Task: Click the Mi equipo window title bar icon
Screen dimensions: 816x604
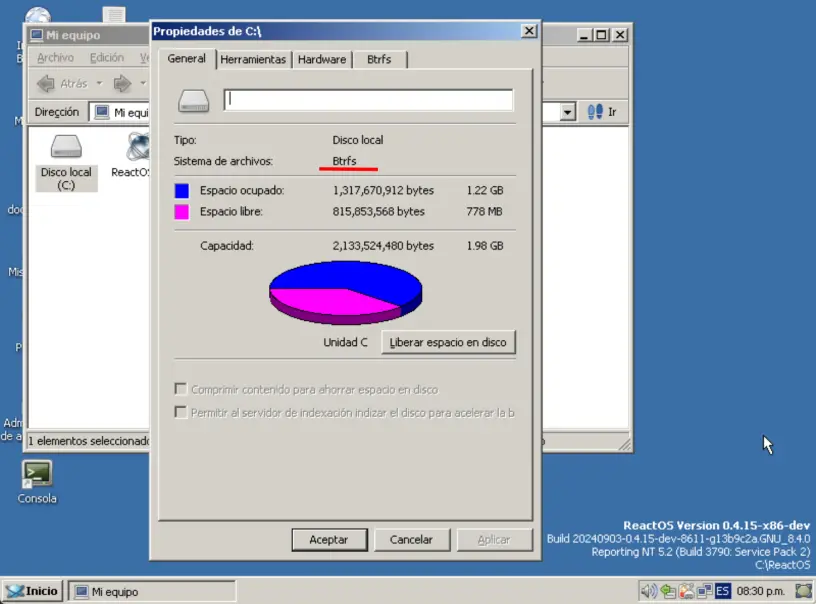Action: tap(36, 35)
